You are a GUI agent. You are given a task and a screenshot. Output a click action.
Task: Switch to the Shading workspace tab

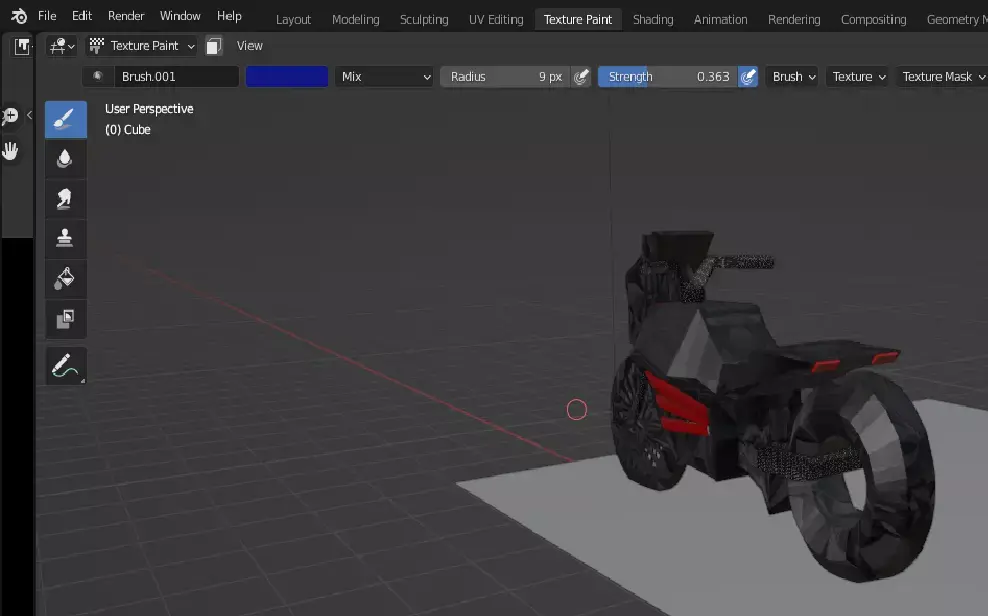653,20
